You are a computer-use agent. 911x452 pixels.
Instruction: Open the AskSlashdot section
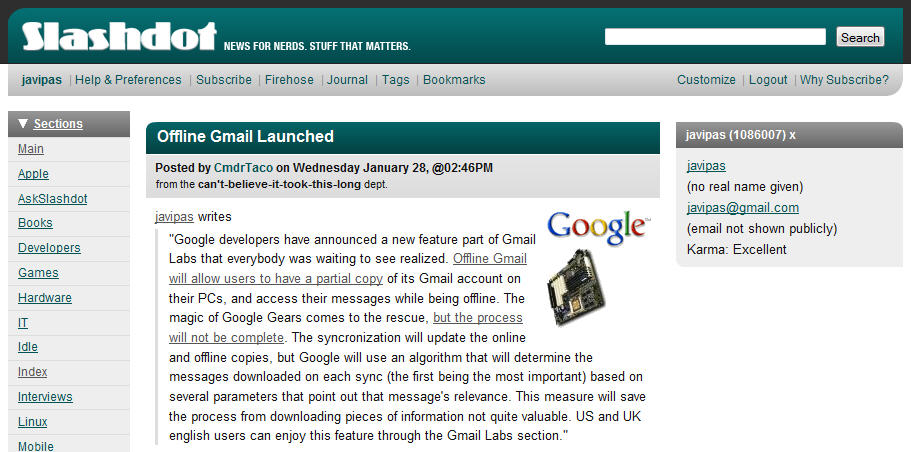tap(52, 199)
